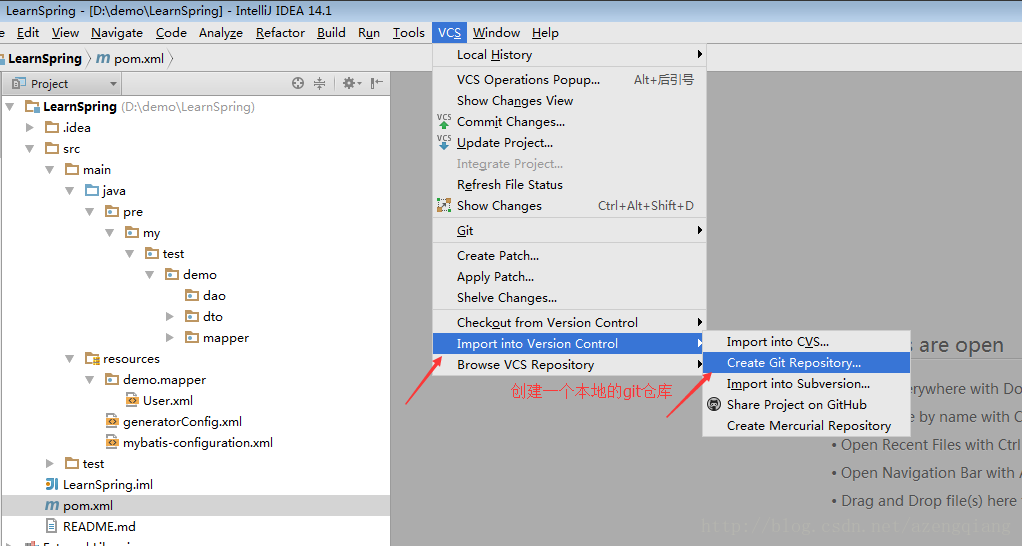Open the Navigate menu
The height and width of the screenshot is (546, 1022).
(117, 33)
